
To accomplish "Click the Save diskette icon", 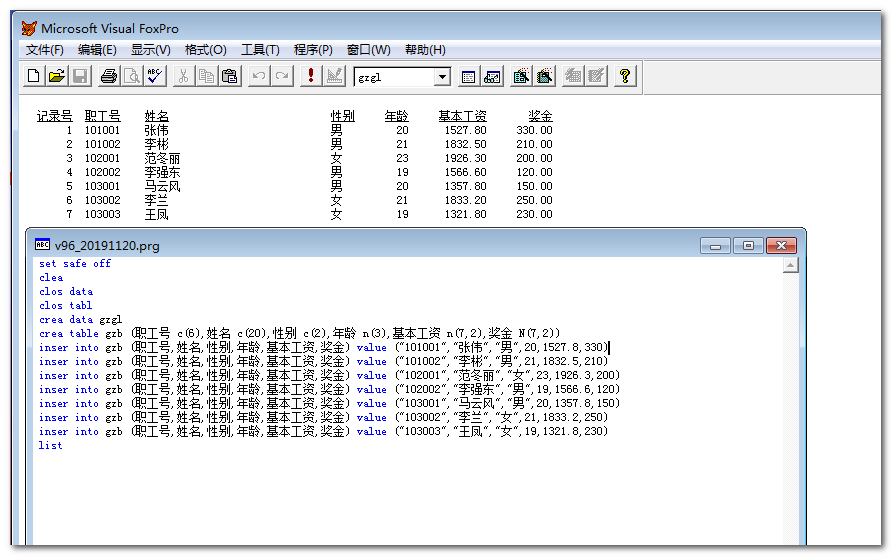I will 80,76.
